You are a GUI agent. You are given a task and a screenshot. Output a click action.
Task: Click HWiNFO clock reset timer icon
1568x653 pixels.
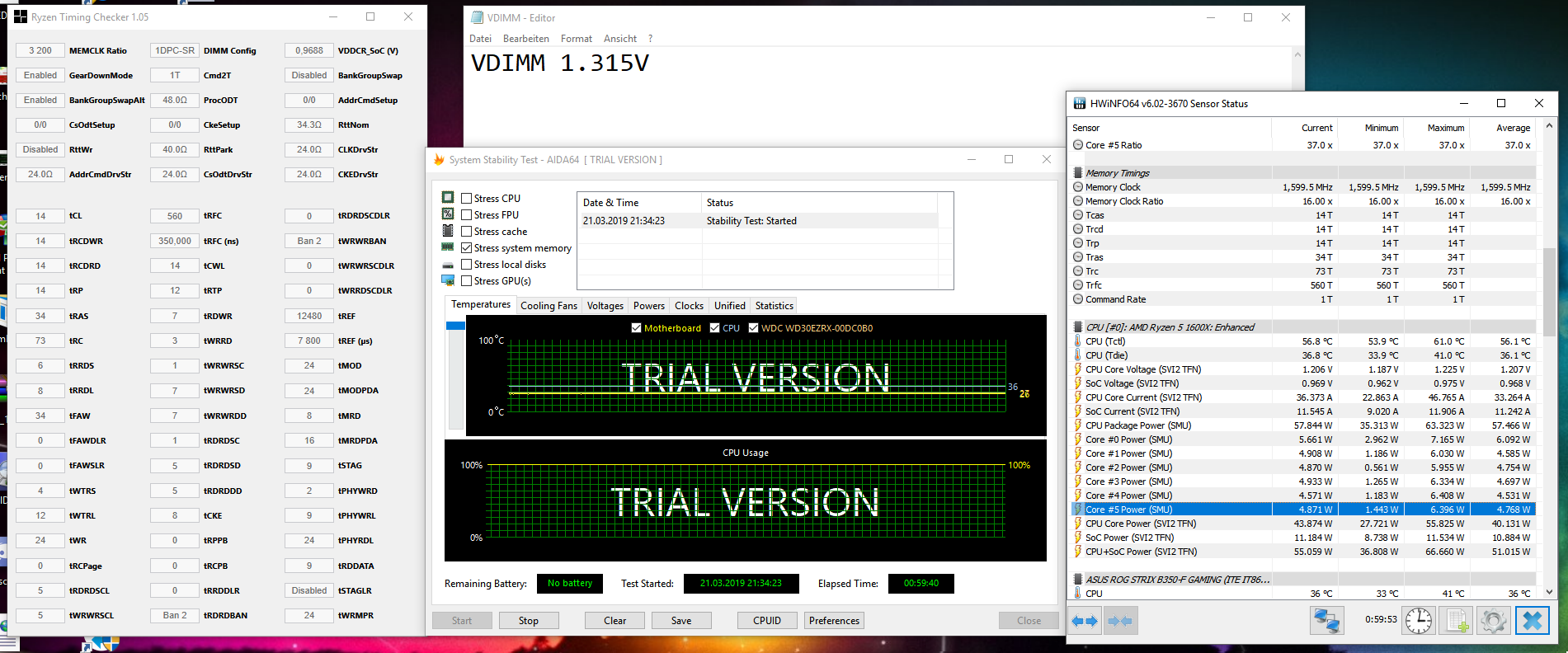pyautogui.click(x=1419, y=621)
